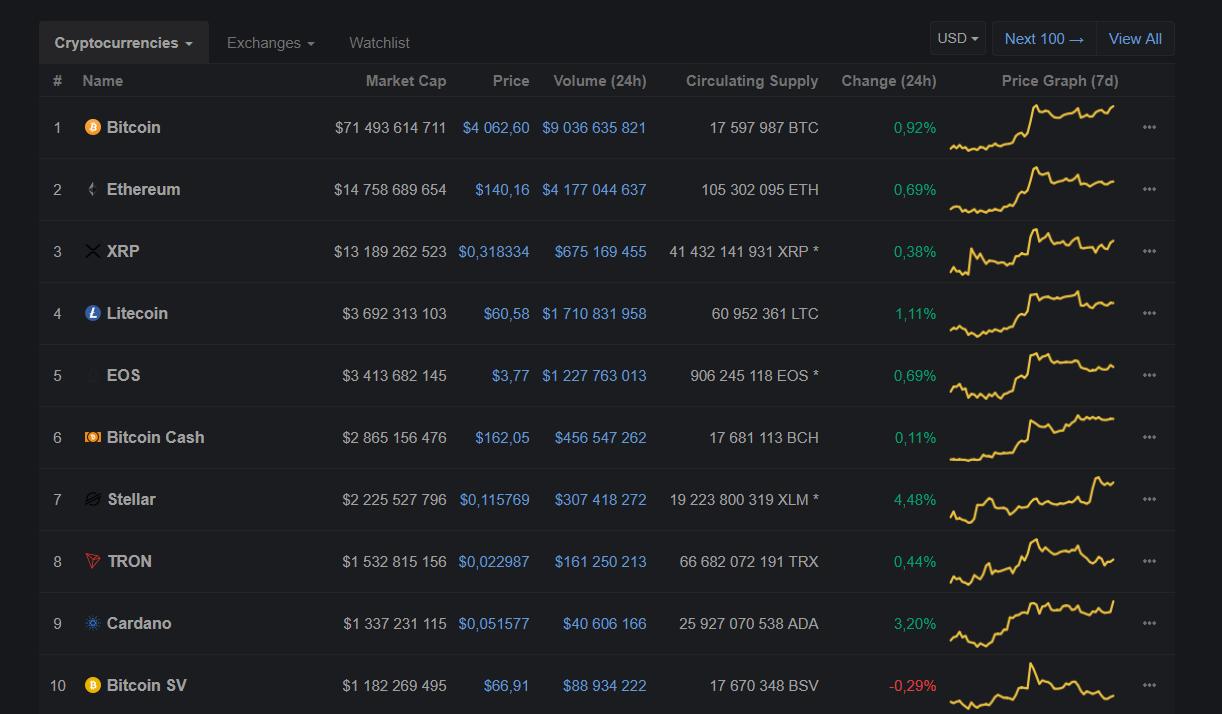Image resolution: width=1222 pixels, height=714 pixels.
Task: Open Bitcoin's 7-day price graph
Action: coord(1032,127)
